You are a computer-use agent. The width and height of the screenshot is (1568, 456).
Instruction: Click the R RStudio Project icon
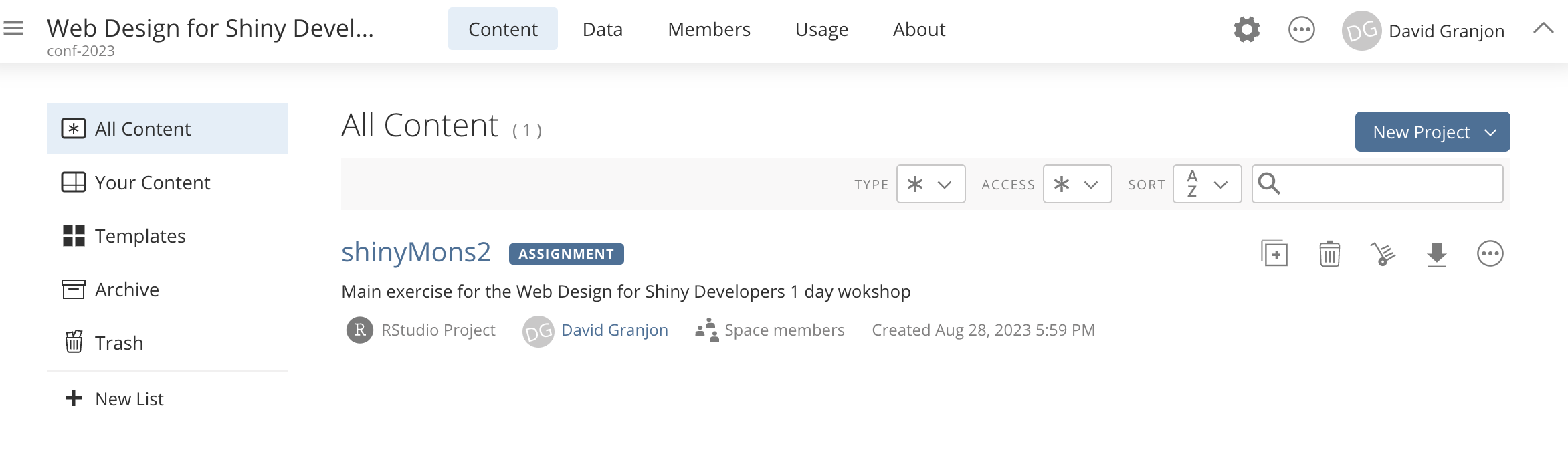click(360, 330)
